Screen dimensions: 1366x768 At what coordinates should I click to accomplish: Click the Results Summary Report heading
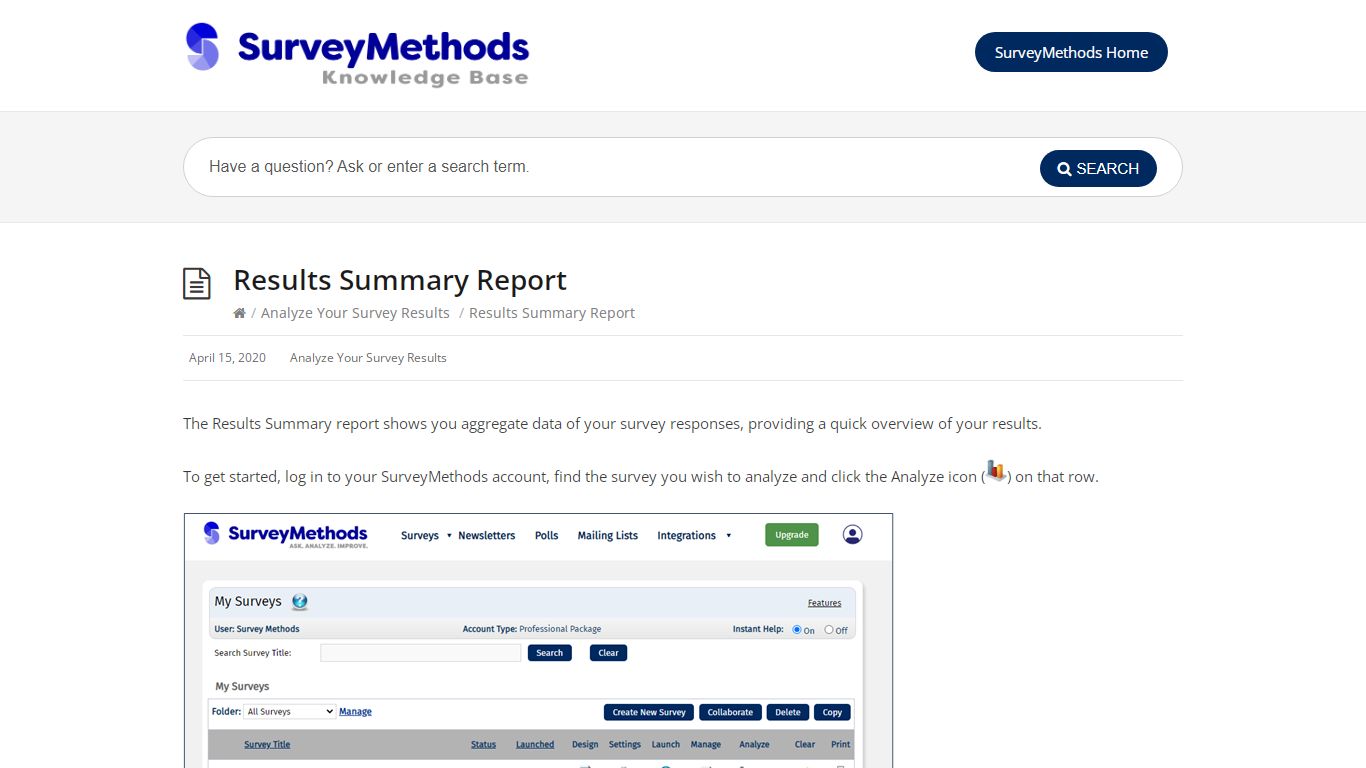tap(400, 280)
